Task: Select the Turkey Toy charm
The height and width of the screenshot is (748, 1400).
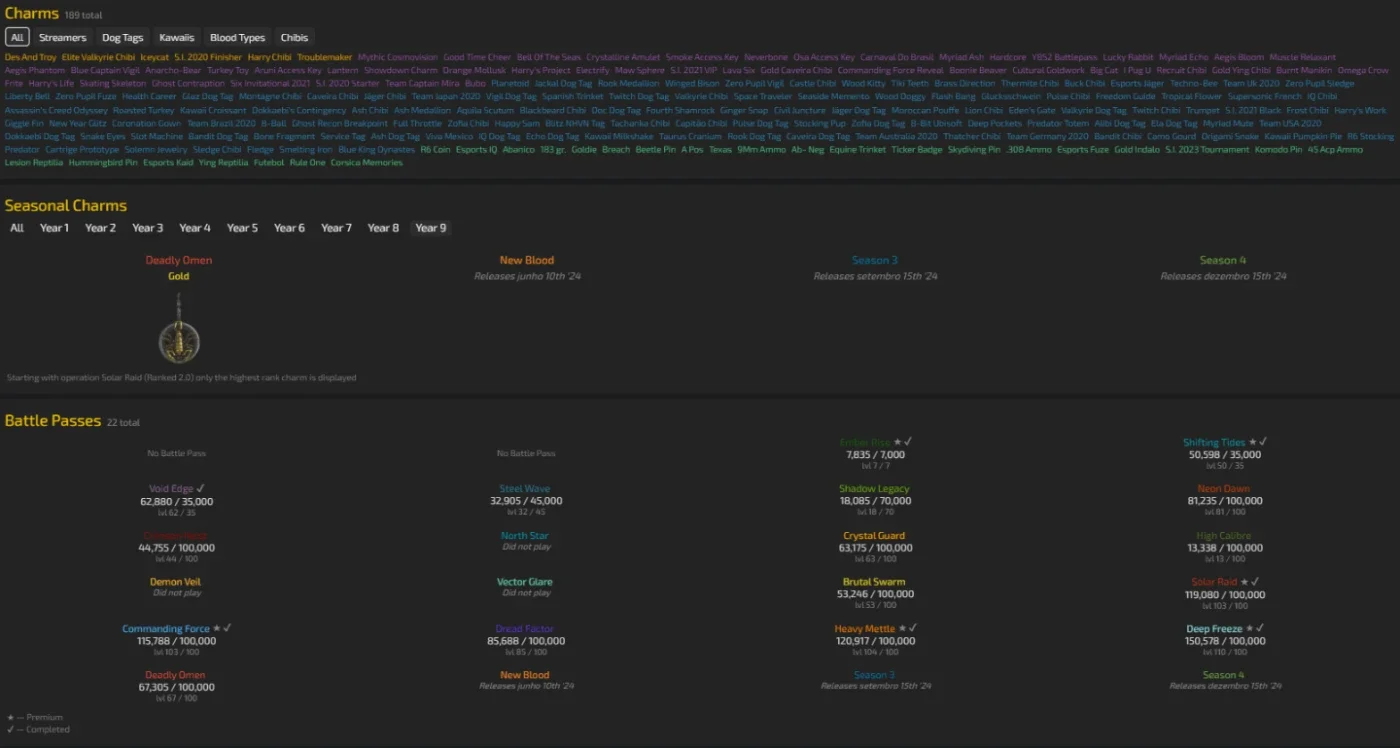Action: tap(228, 70)
